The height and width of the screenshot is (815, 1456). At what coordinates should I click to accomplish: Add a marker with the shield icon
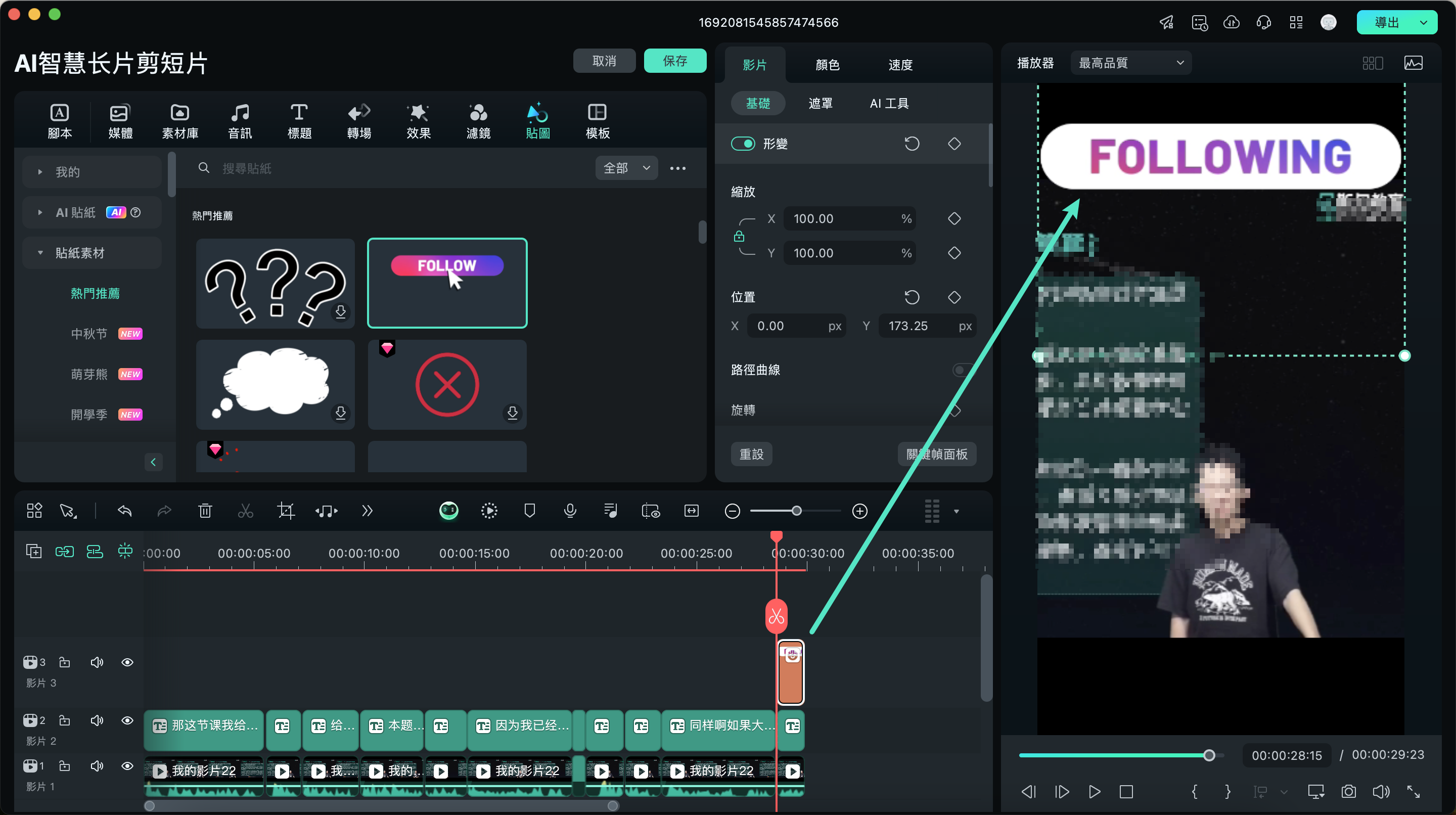(530, 511)
